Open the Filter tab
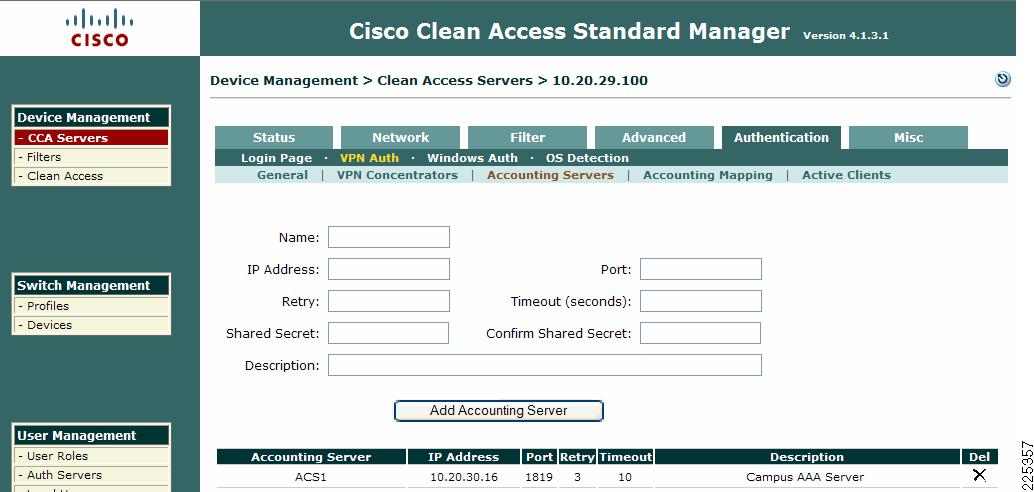1034x492 pixels. coord(528,137)
